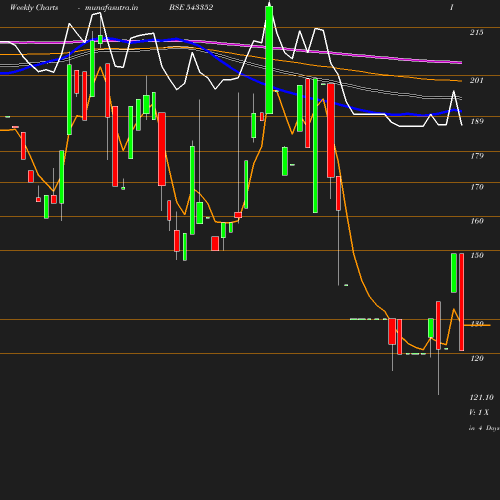Click the 'Weekly Charts' title text
Image resolution: width=500 pixels, height=500 pixels.
(x=34, y=7)
